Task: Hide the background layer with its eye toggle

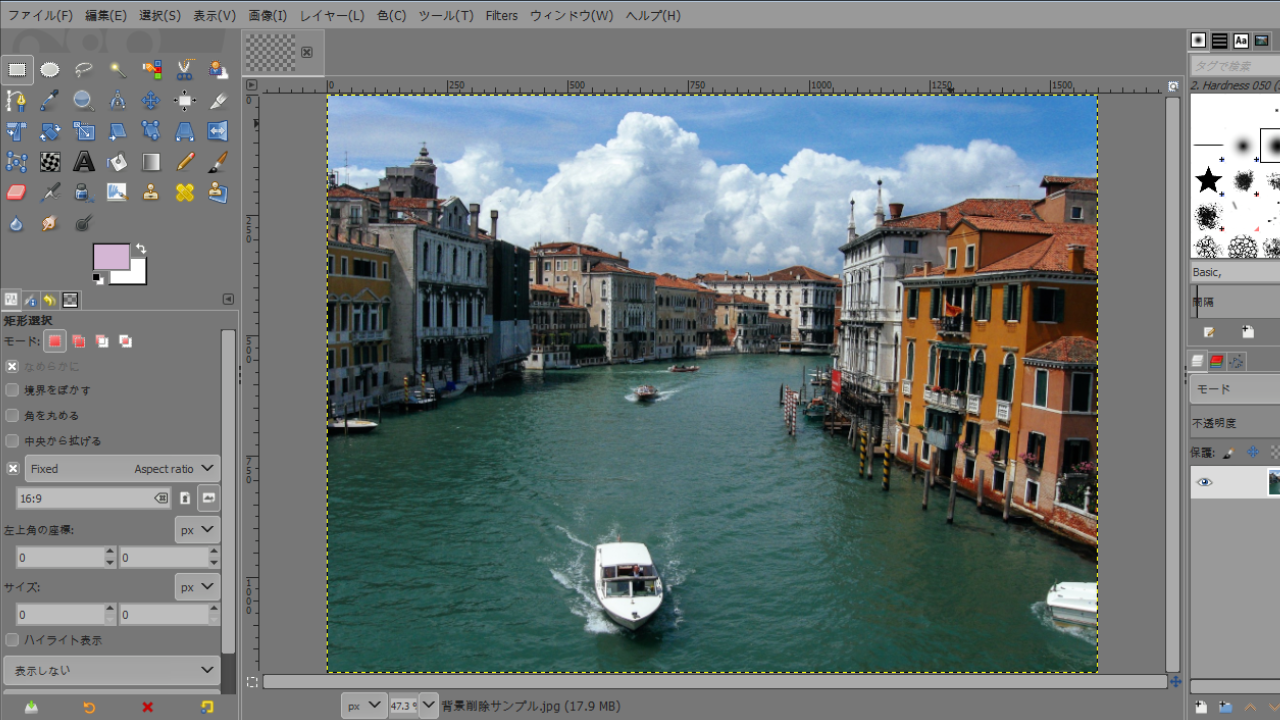Action: (1204, 482)
